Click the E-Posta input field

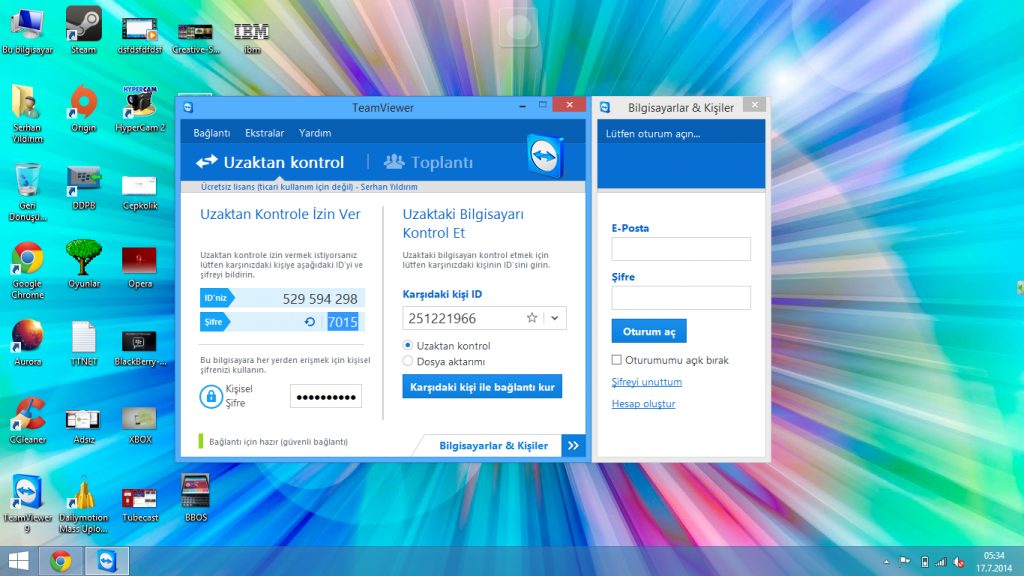(x=681, y=249)
